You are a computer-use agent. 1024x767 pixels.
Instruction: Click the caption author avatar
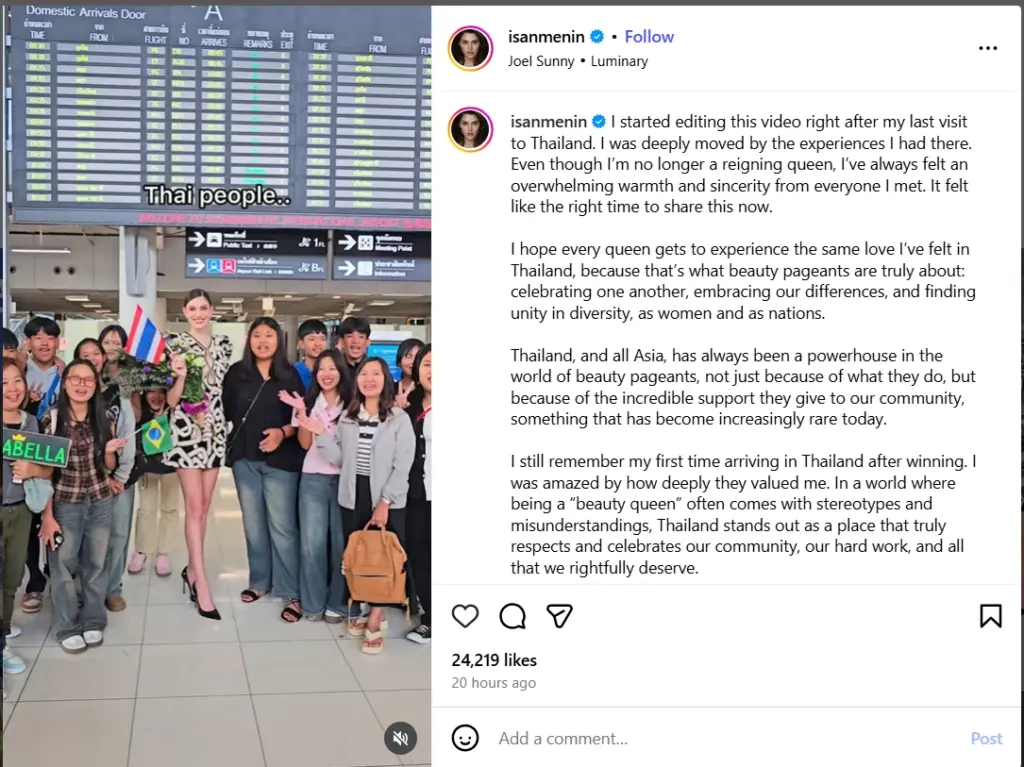(470, 129)
